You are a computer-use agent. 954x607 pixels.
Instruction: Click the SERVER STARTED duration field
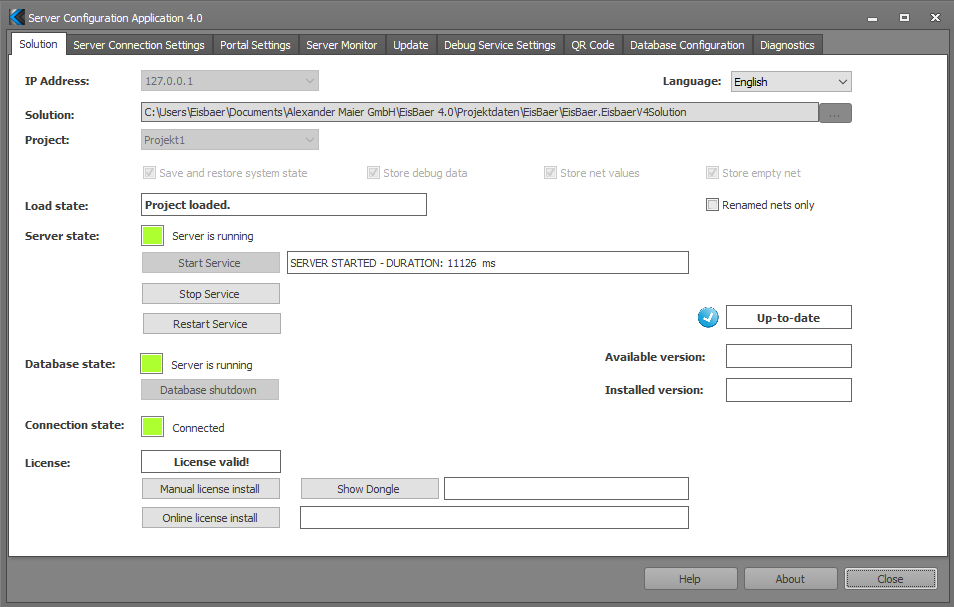pos(488,263)
